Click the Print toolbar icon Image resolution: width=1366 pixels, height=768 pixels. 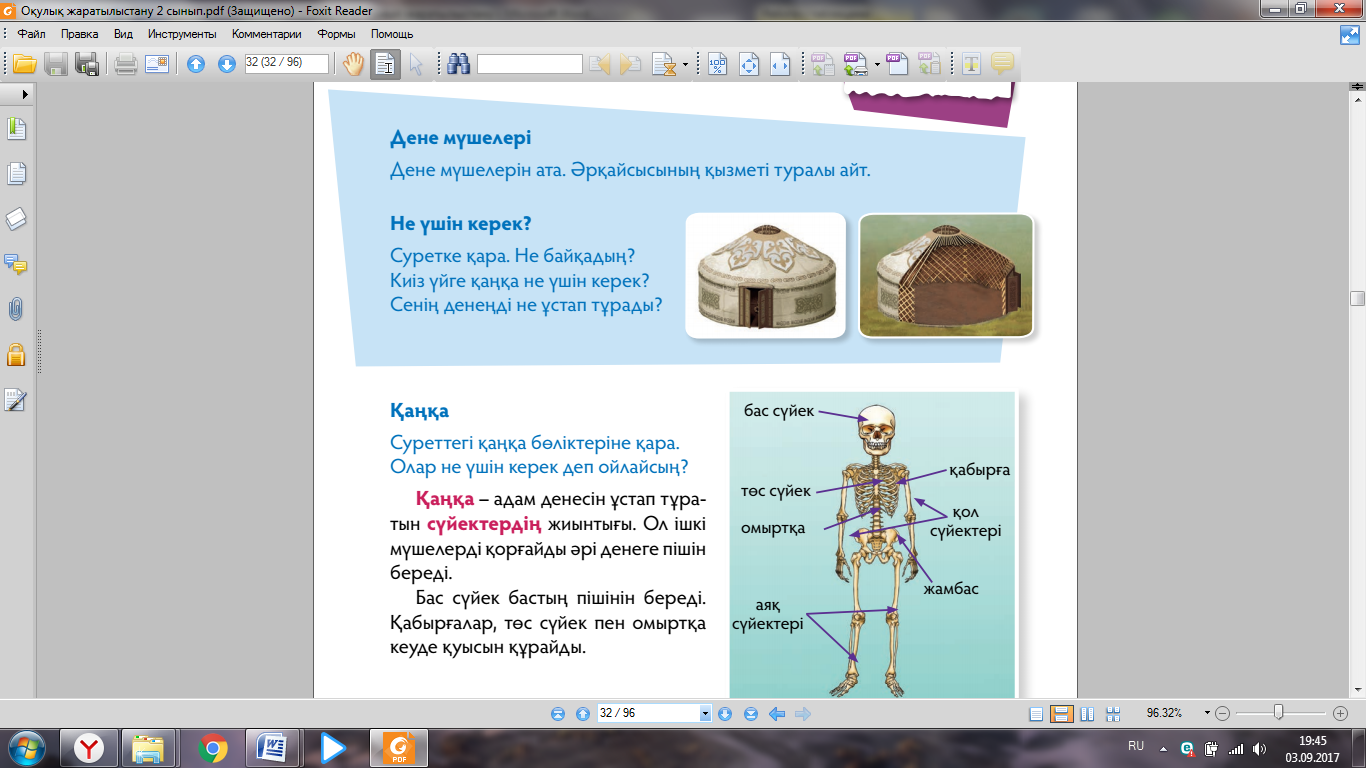pyautogui.click(x=125, y=64)
